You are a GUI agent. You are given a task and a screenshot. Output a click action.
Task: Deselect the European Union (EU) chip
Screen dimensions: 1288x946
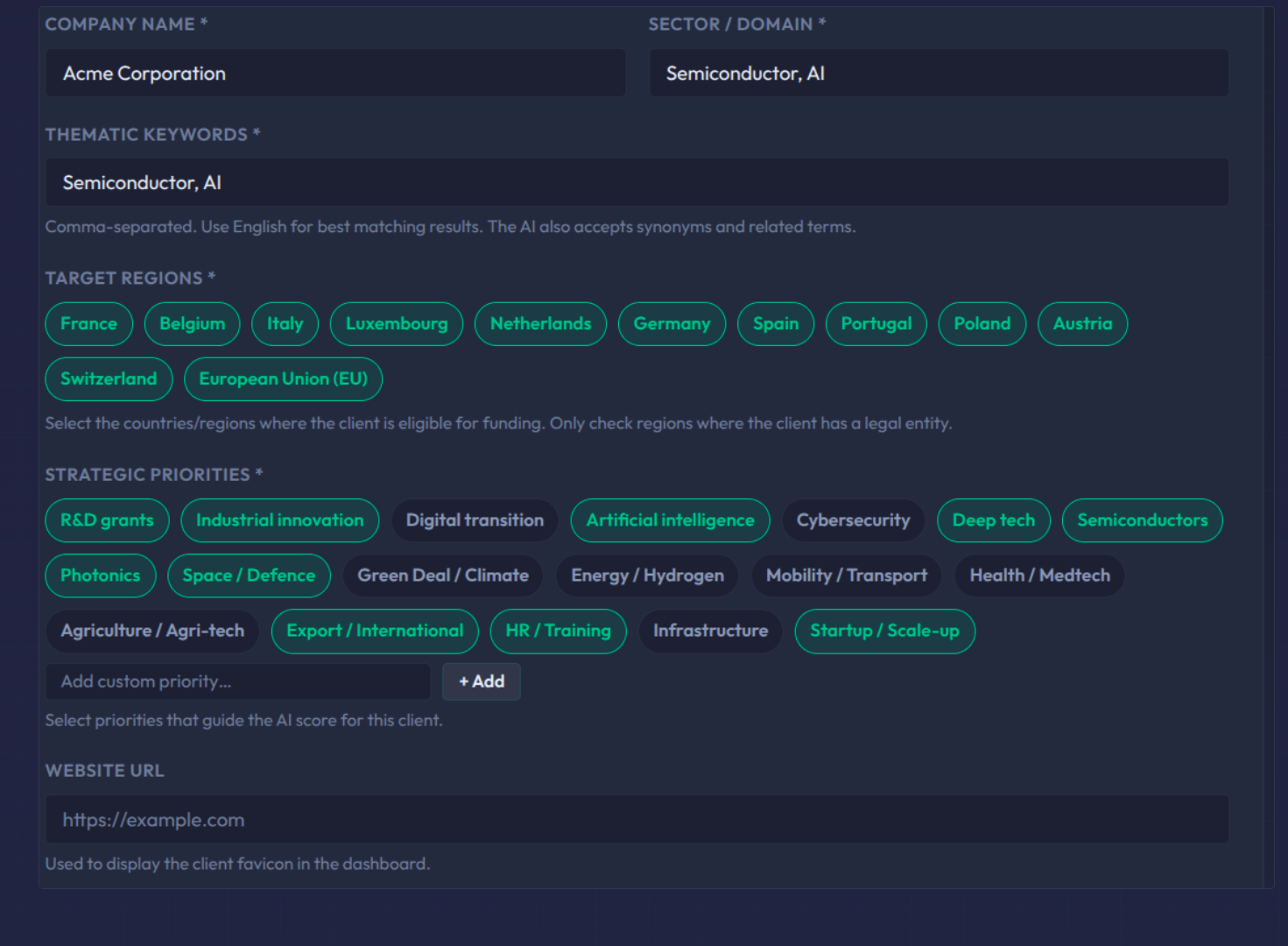click(x=283, y=379)
